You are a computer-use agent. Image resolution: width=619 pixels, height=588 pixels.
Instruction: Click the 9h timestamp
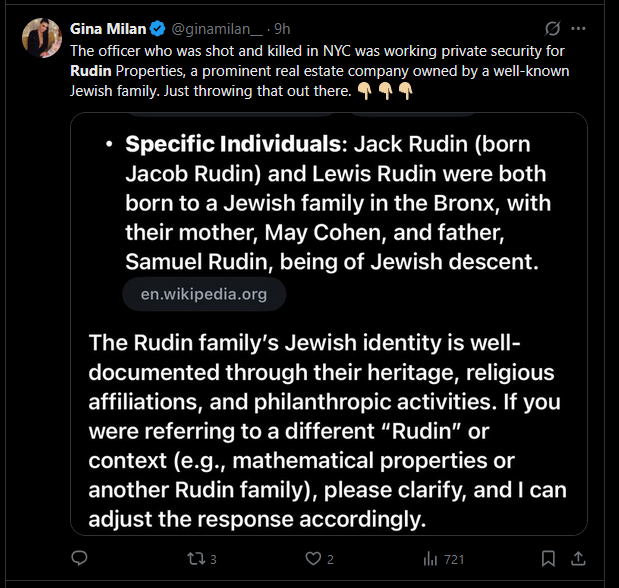tap(282, 29)
